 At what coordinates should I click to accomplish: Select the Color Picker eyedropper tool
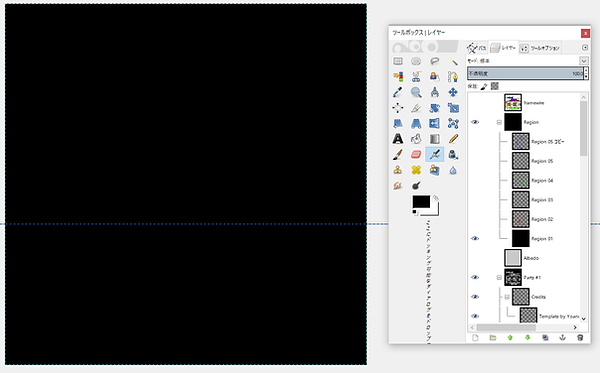[398, 92]
